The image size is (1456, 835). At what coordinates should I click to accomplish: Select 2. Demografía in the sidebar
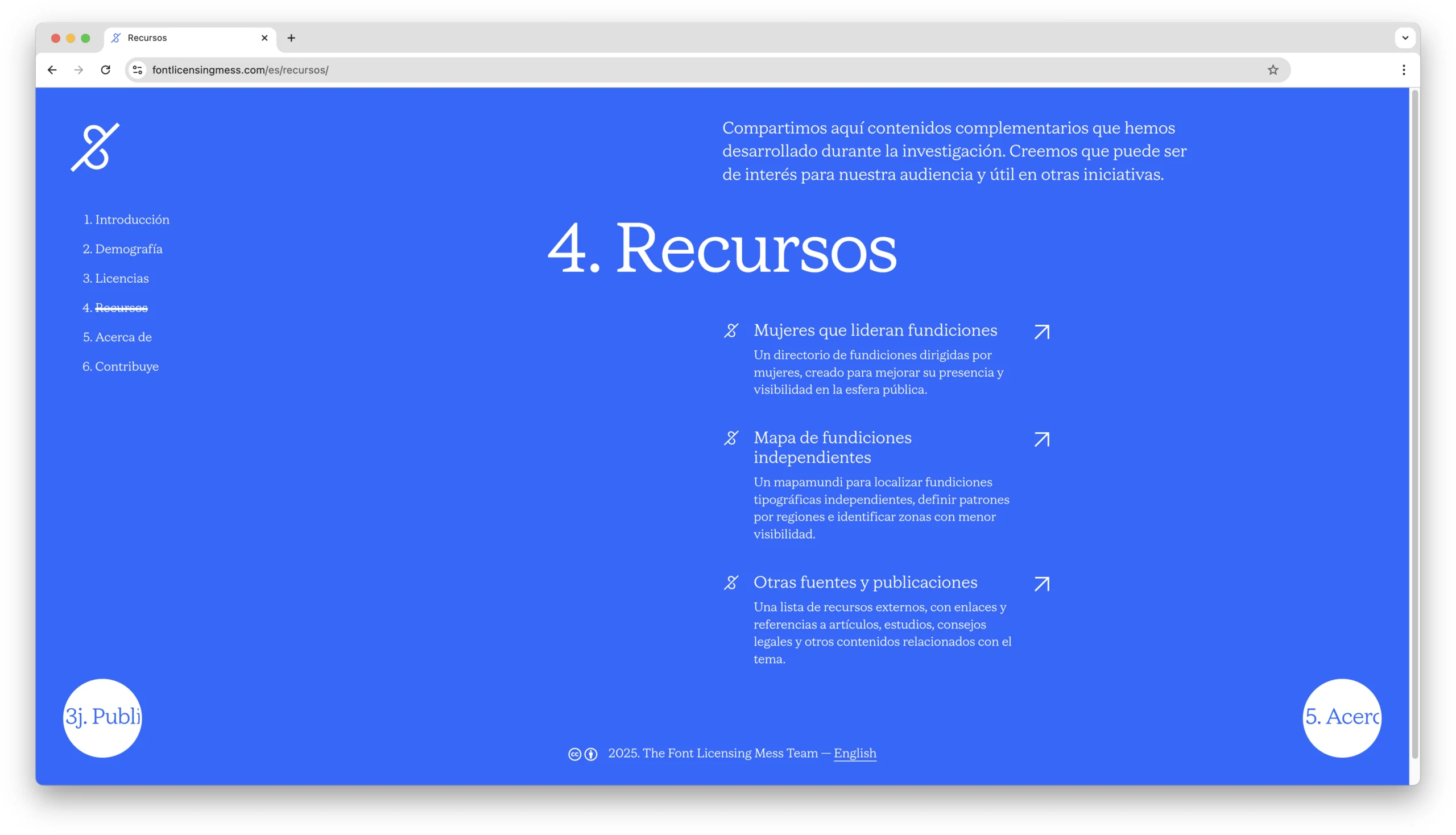point(123,249)
